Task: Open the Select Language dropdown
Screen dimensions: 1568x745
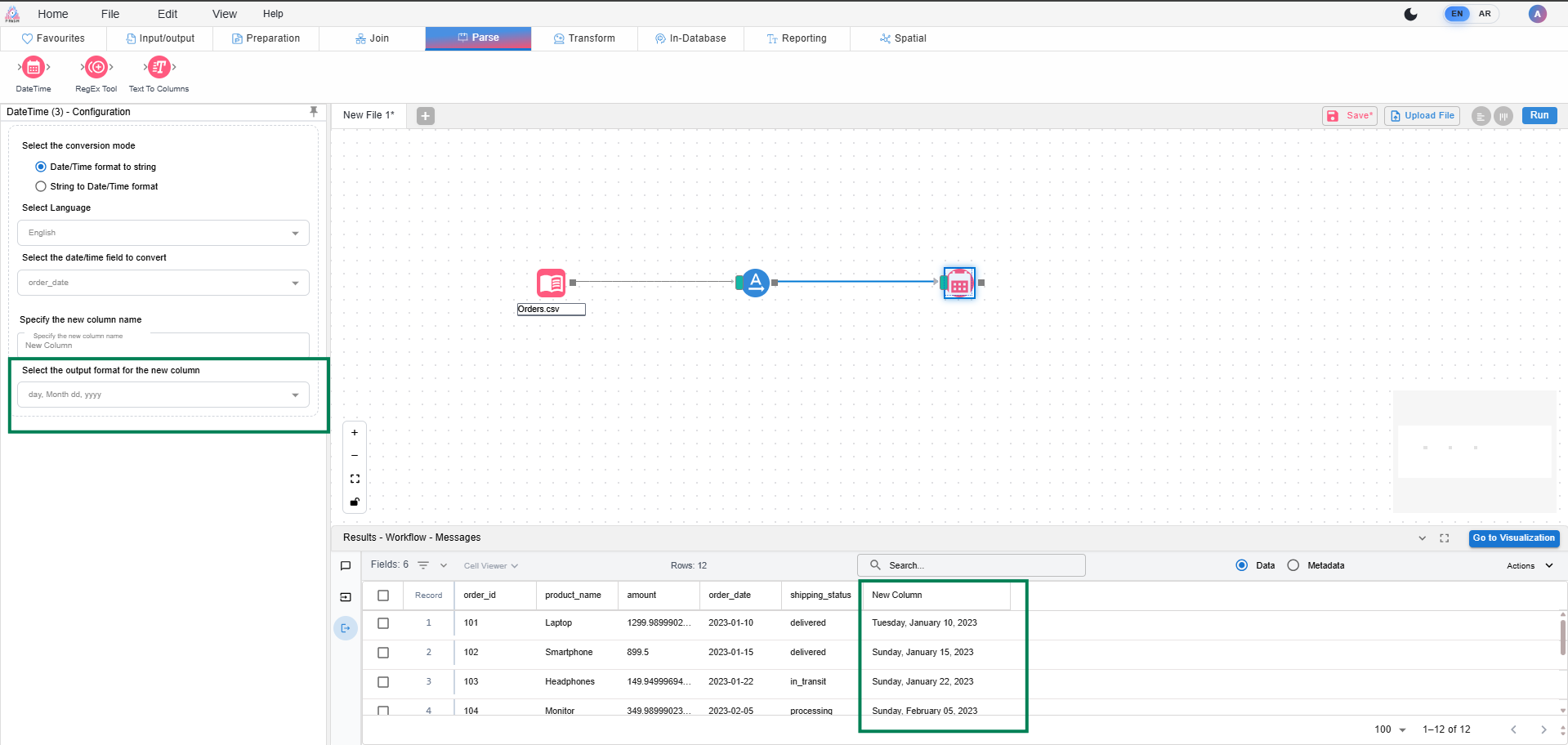Action: 163,233
